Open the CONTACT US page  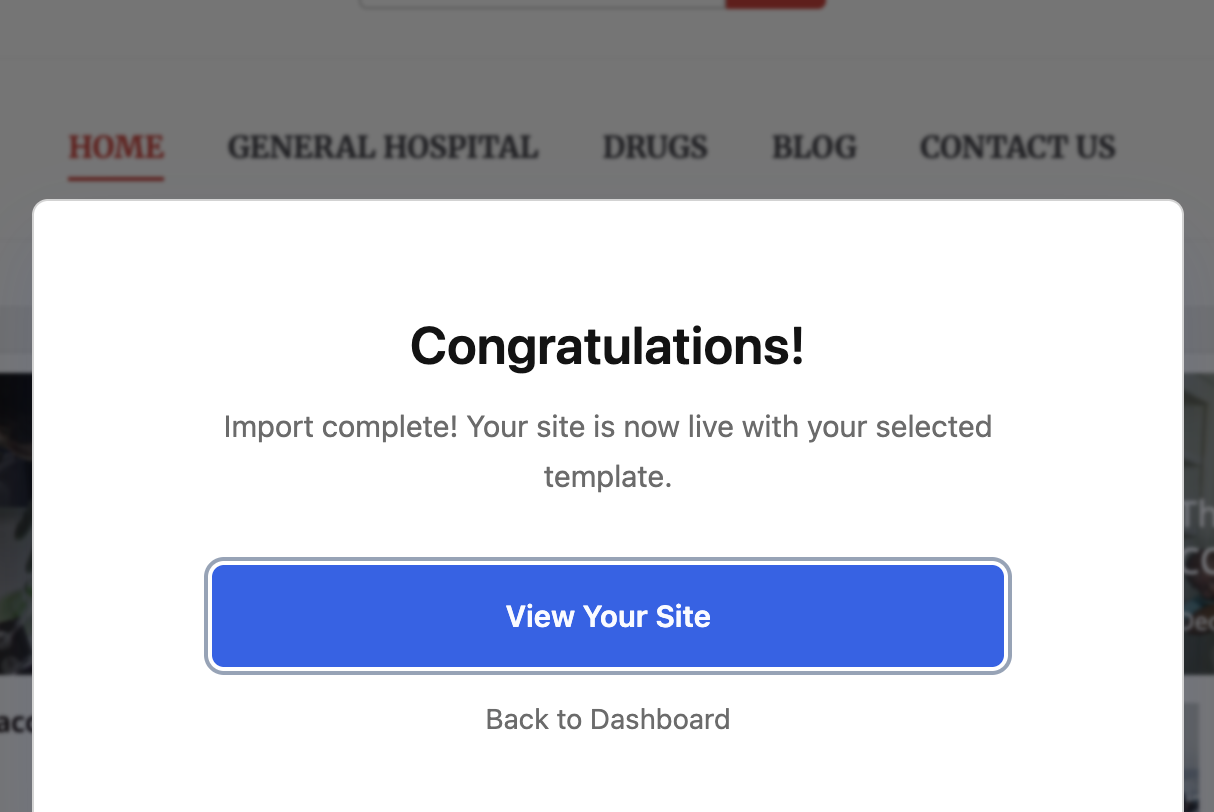1017,148
